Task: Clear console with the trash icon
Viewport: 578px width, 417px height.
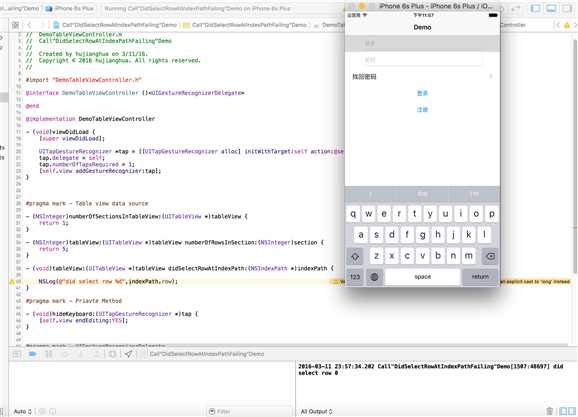Action: coord(549,411)
